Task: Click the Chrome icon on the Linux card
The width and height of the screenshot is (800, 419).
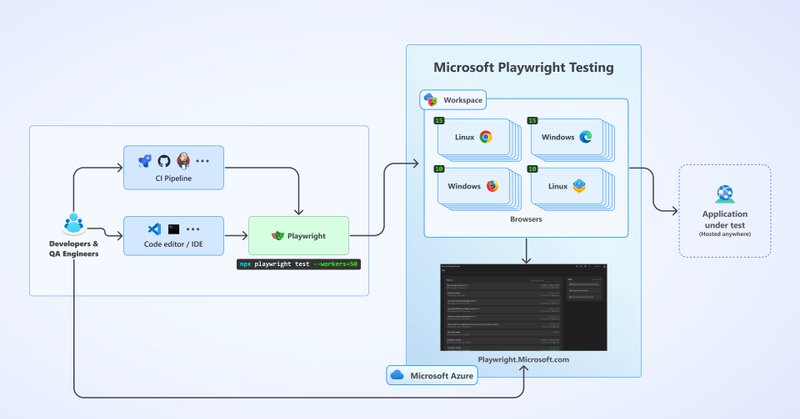Action: point(486,137)
